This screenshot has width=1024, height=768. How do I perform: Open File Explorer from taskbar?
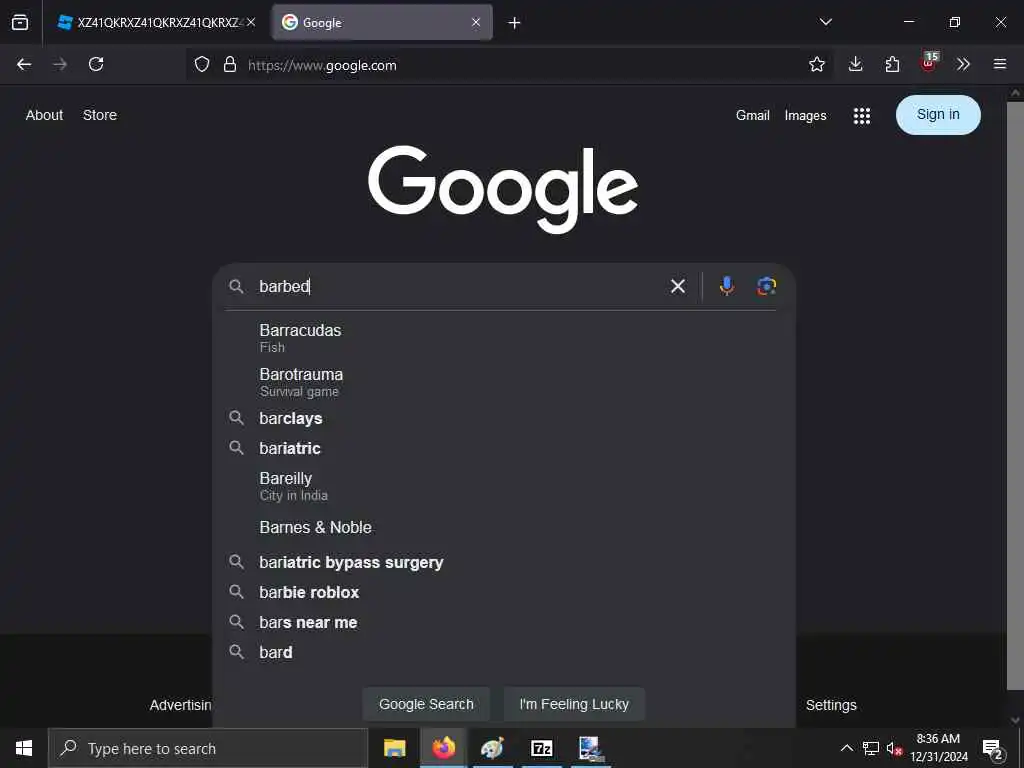click(x=394, y=748)
